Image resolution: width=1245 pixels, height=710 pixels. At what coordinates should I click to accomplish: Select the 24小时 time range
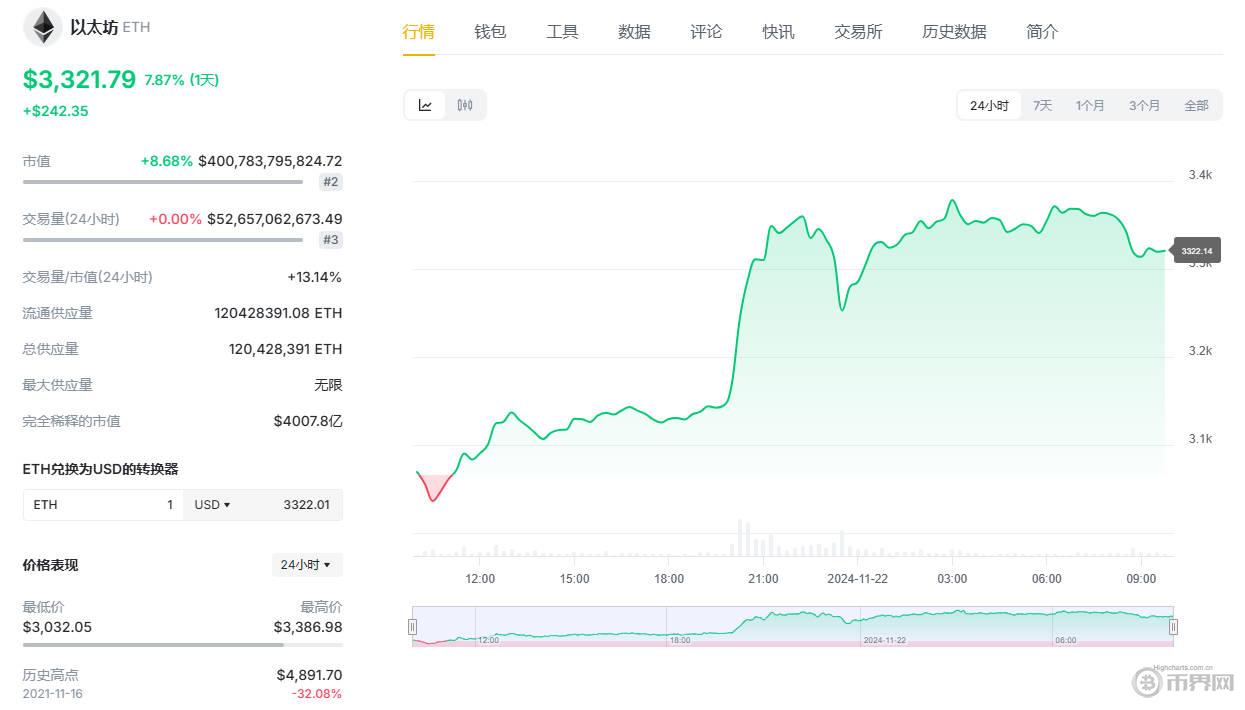pos(989,106)
